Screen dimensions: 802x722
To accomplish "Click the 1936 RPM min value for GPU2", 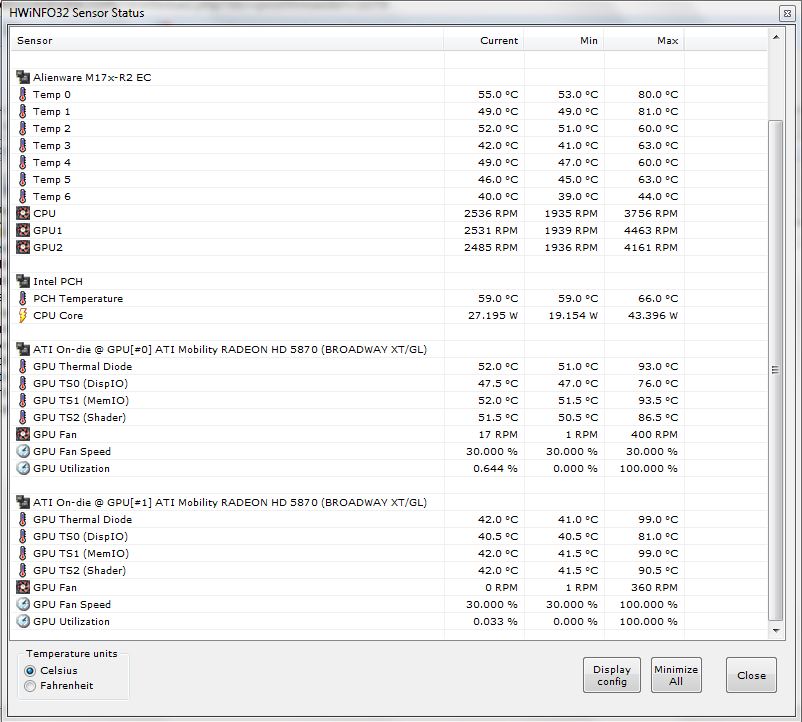I will (571, 247).
